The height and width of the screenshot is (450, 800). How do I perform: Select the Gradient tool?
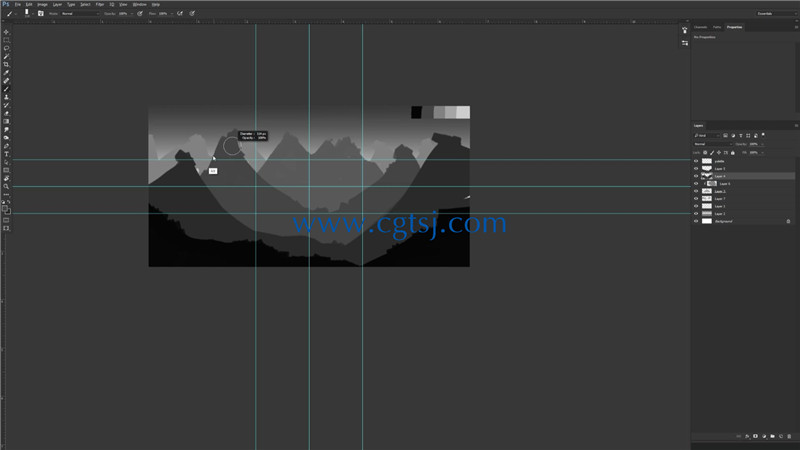click(x=6, y=121)
